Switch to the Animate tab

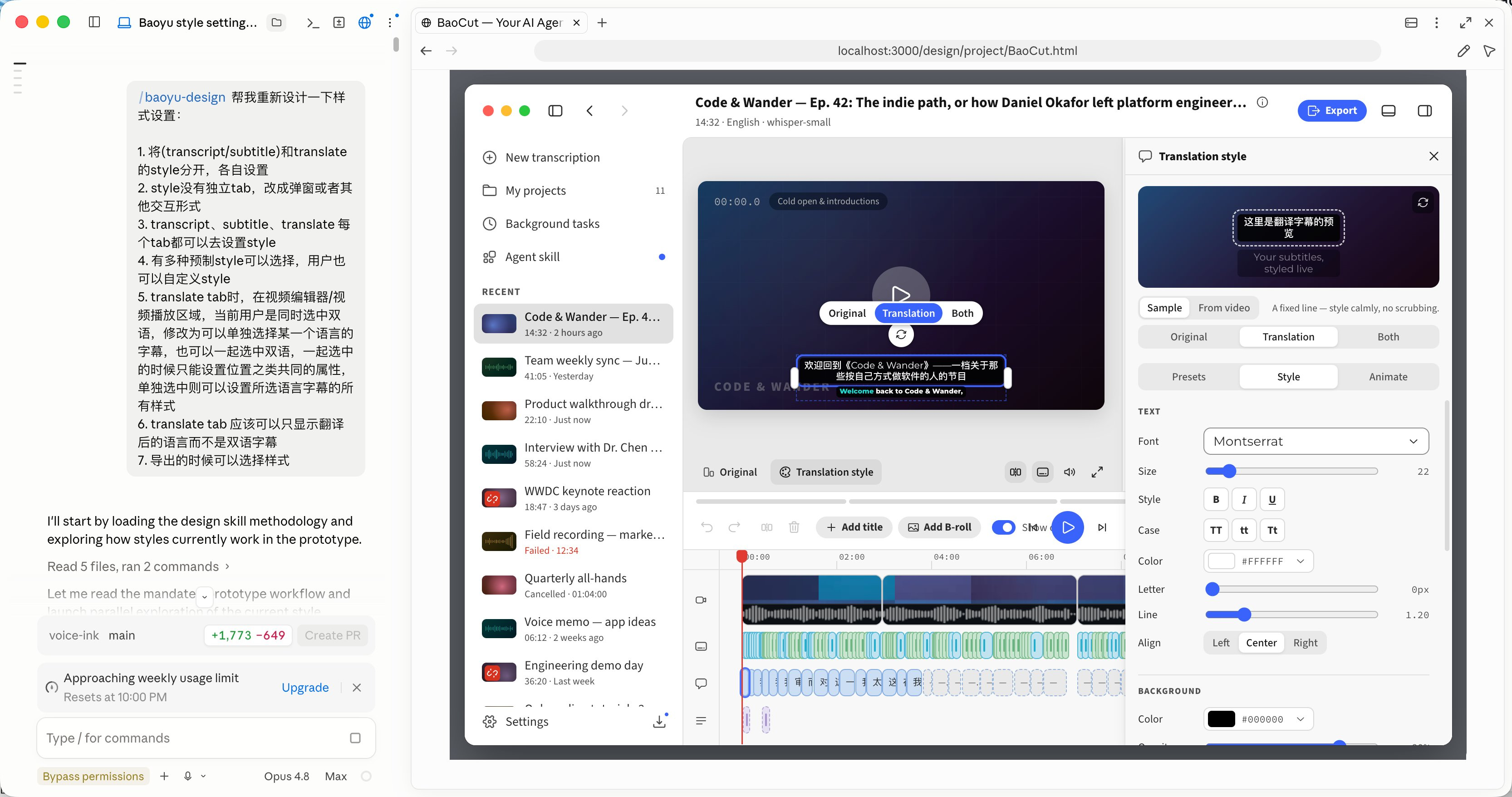click(x=1388, y=377)
